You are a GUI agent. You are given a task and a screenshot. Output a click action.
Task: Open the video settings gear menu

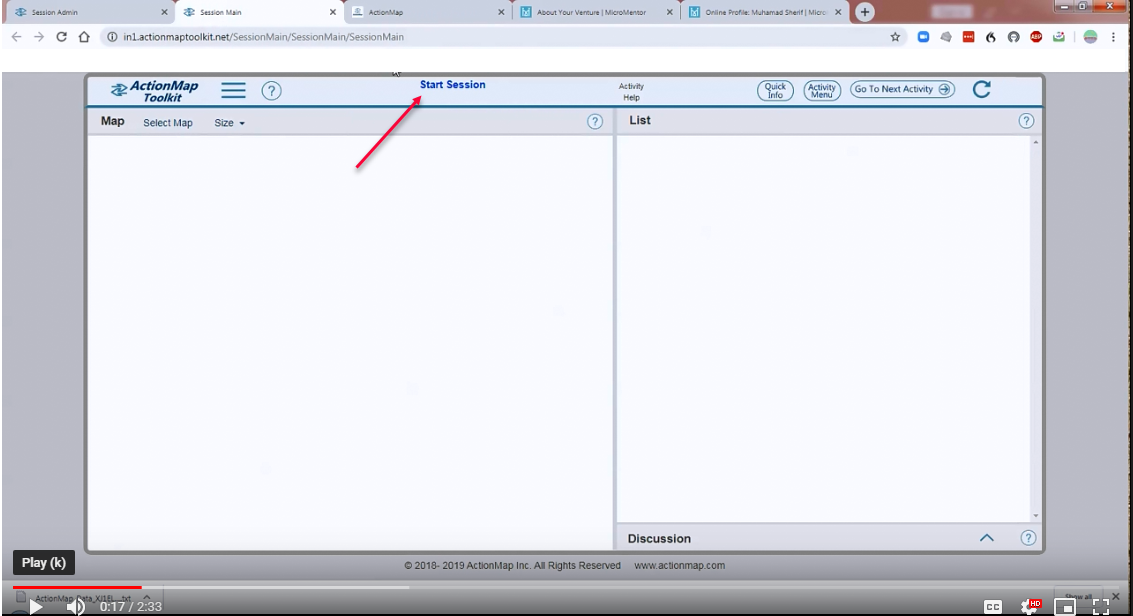(1029, 606)
